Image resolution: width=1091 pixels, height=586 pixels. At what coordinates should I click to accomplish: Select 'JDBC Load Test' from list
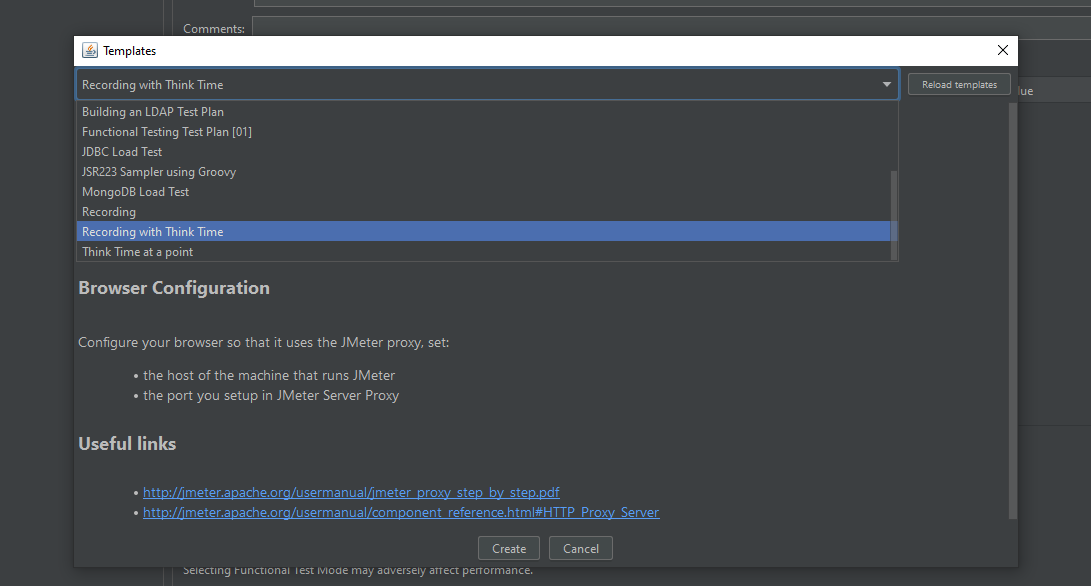click(484, 152)
